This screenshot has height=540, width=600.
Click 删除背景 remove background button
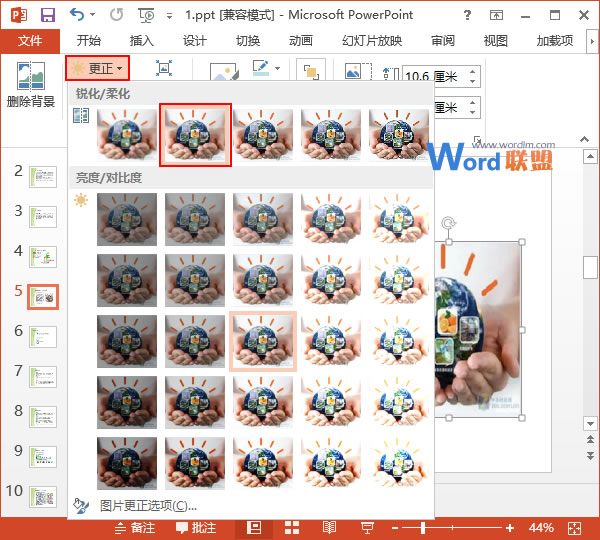tap(31, 85)
